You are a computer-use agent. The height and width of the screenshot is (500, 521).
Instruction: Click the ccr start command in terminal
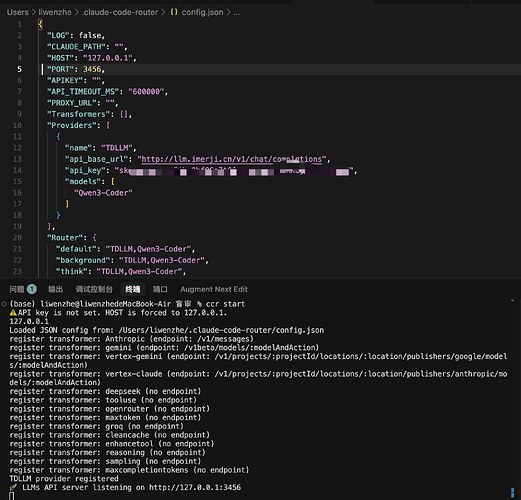point(225,304)
